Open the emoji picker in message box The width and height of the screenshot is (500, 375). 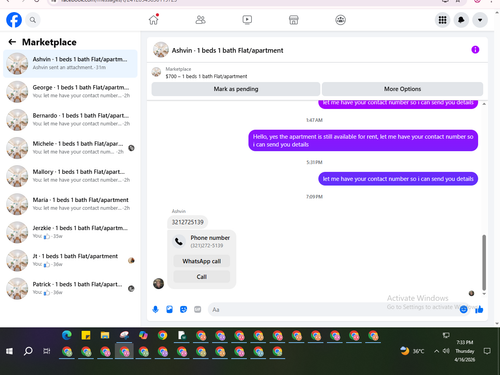[464, 310]
